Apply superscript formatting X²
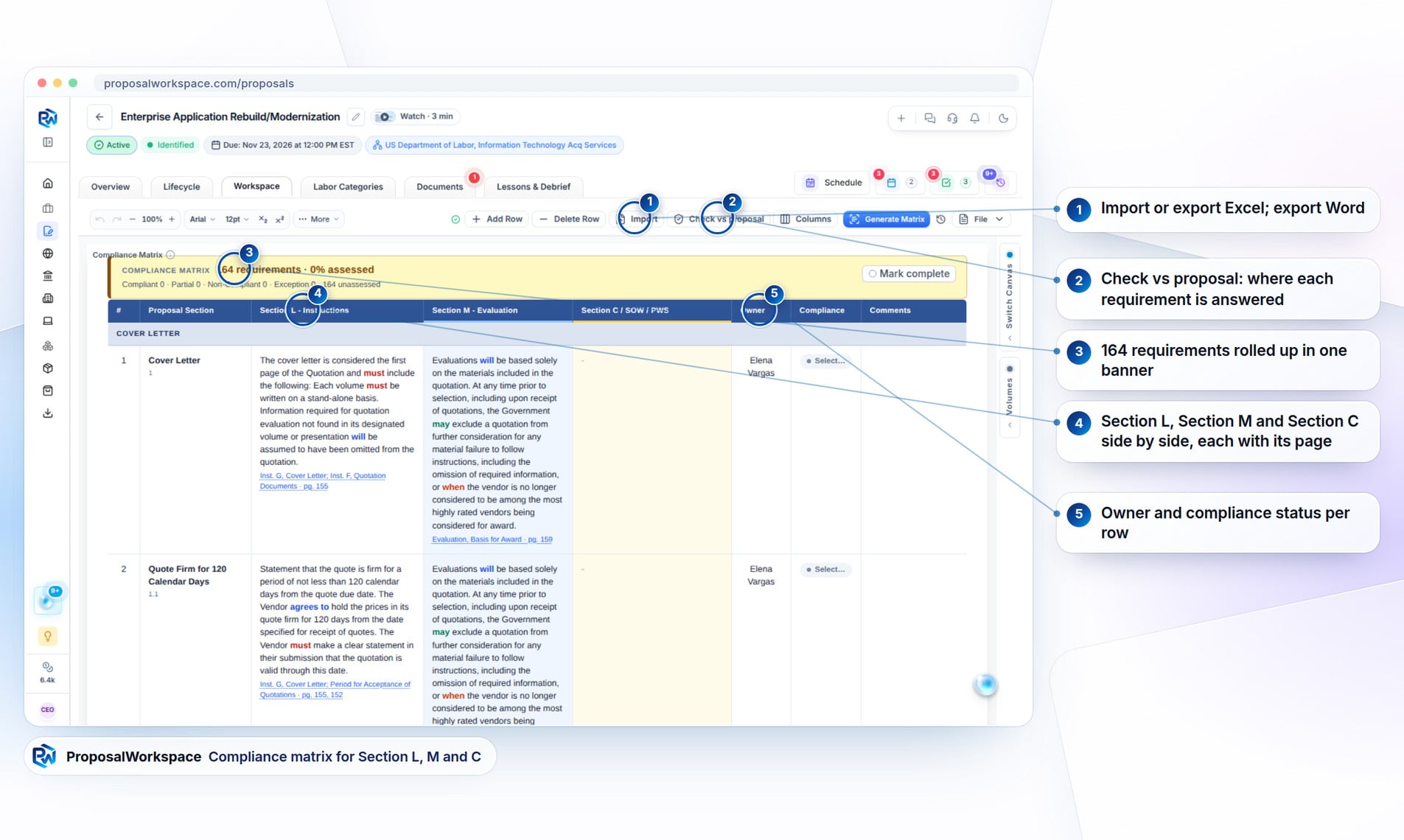Image resolution: width=1404 pixels, height=840 pixels. point(280,219)
